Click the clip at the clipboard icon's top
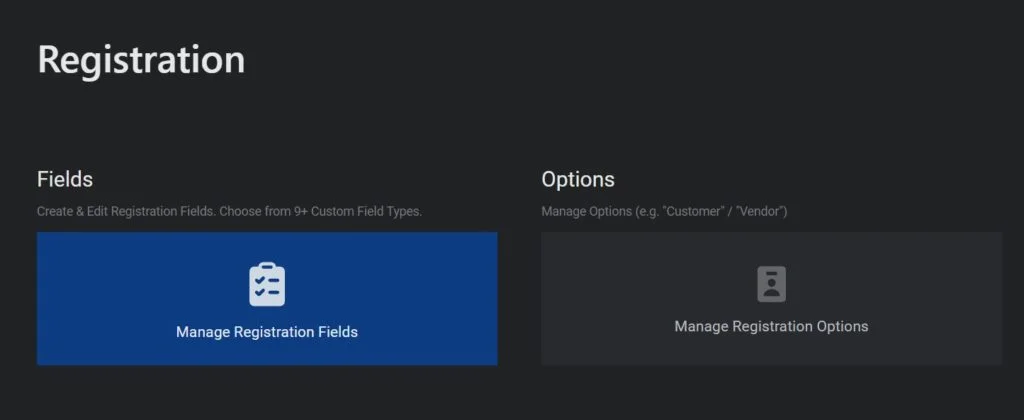 pyautogui.click(x=266, y=266)
